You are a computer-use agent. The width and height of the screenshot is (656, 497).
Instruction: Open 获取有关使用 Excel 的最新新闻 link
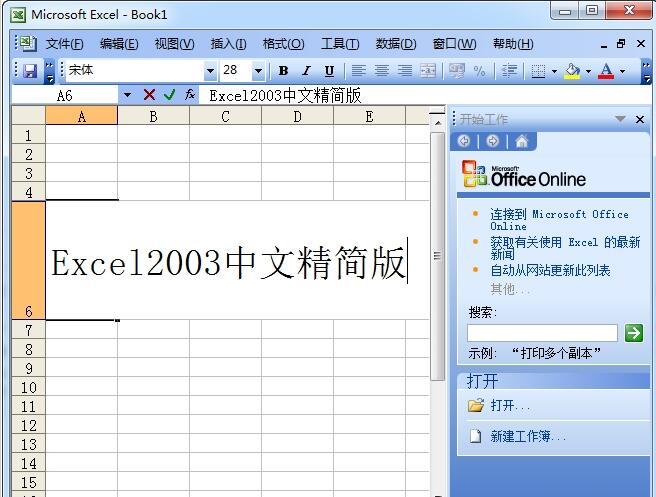(565, 248)
